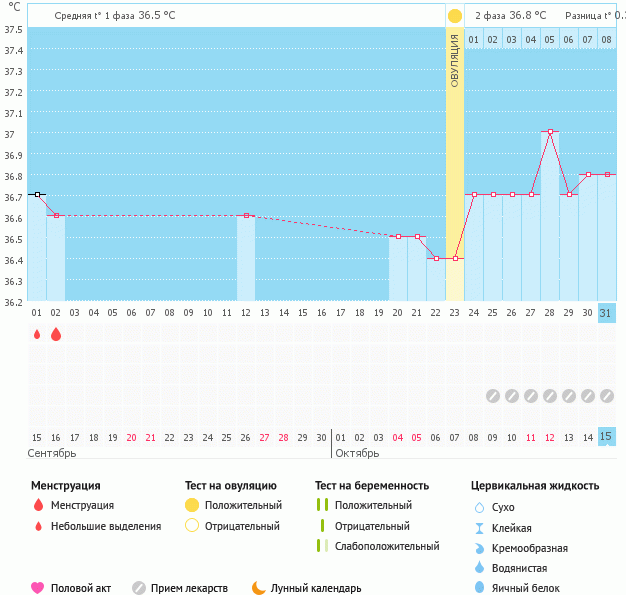Click the Лунный календарь legend label
This screenshot has height=595, width=626.
pos(318,588)
